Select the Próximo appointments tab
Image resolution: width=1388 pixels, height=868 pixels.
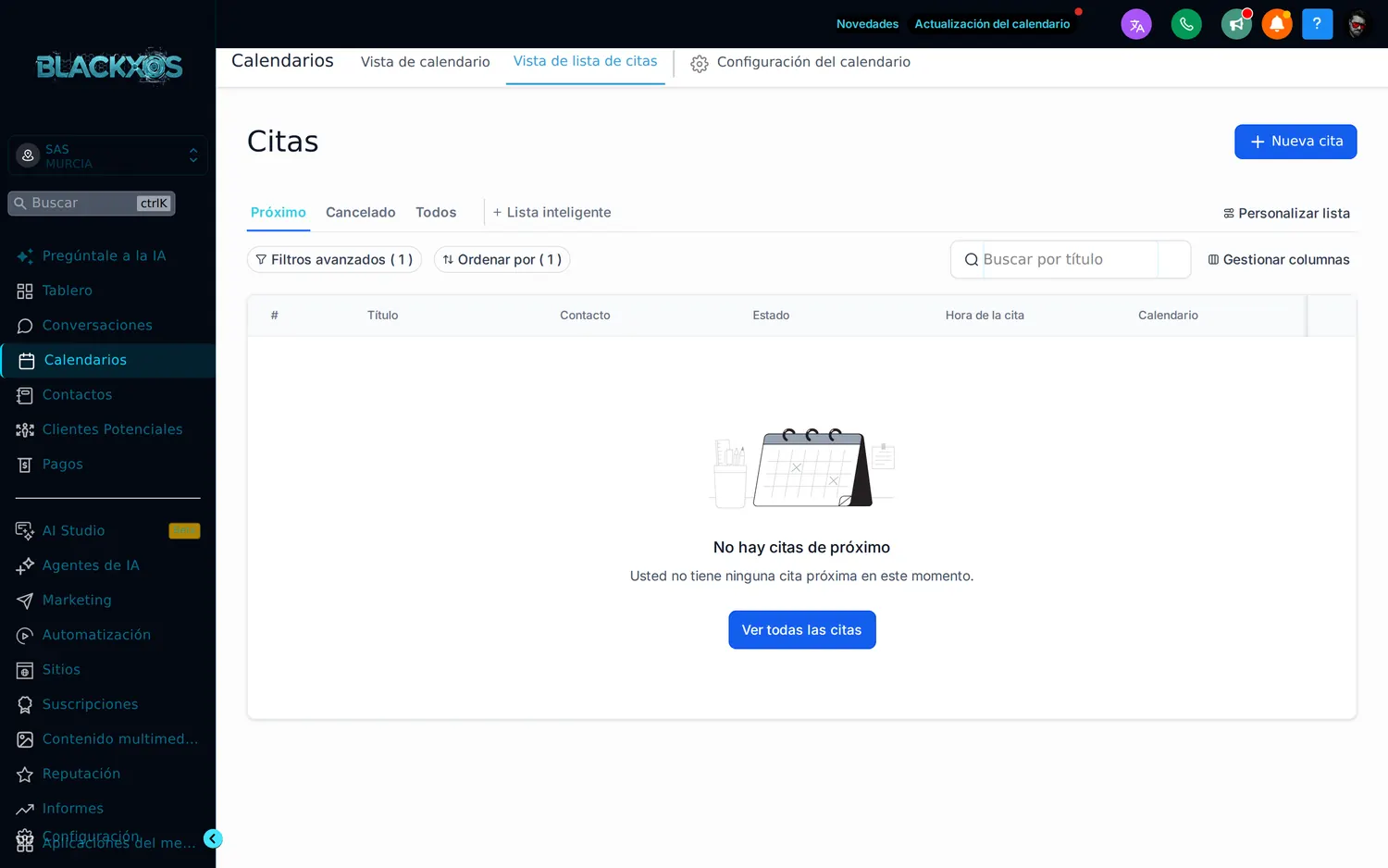click(279, 213)
